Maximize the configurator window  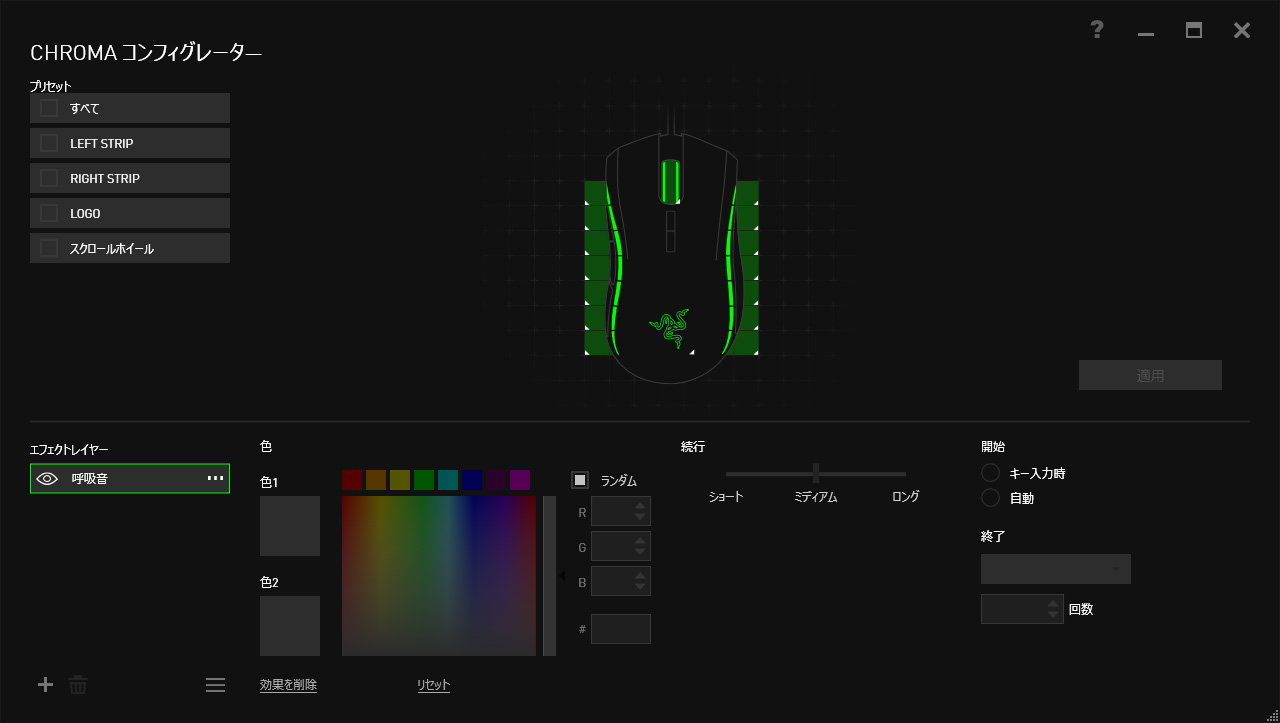click(1194, 30)
